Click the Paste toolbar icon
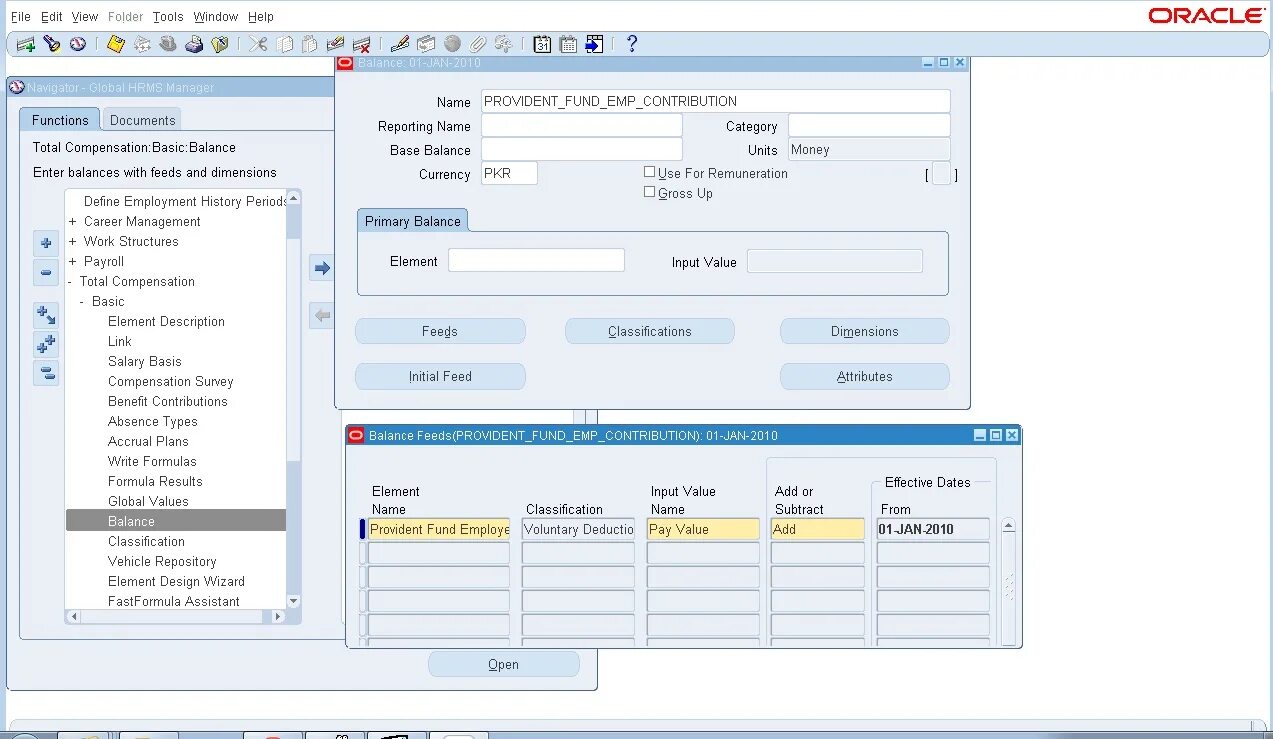Image resolution: width=1273 pixels, height=739 pixels. click(310, 44)
